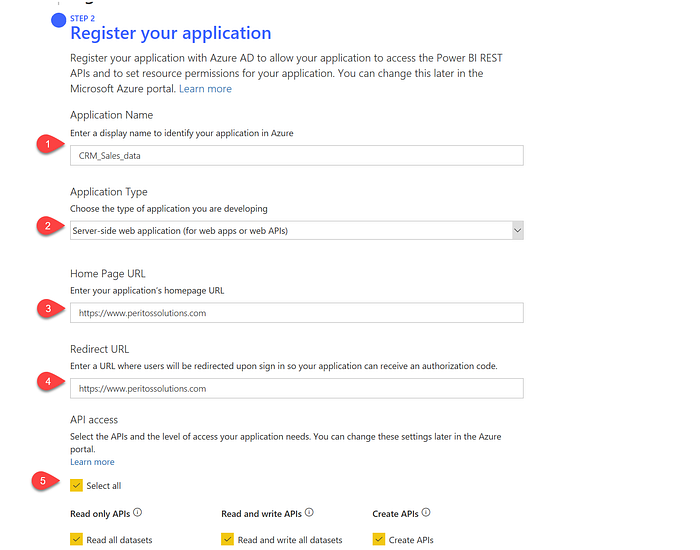Click red callout marker number 1

click(x=50, y=144)
